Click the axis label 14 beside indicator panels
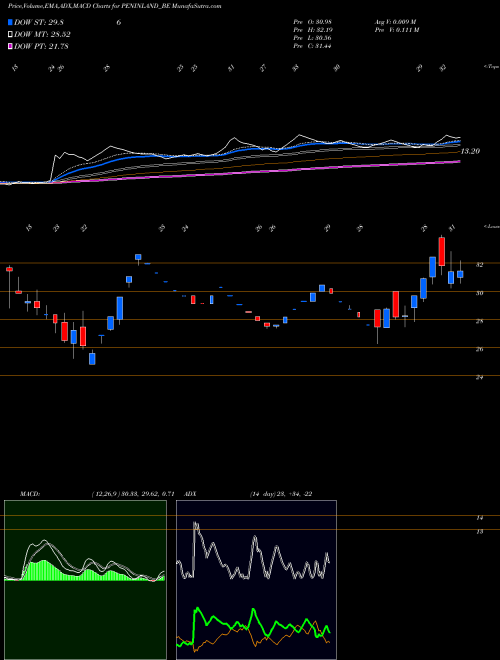The image size is (500, 660). [x=479, y=518]
